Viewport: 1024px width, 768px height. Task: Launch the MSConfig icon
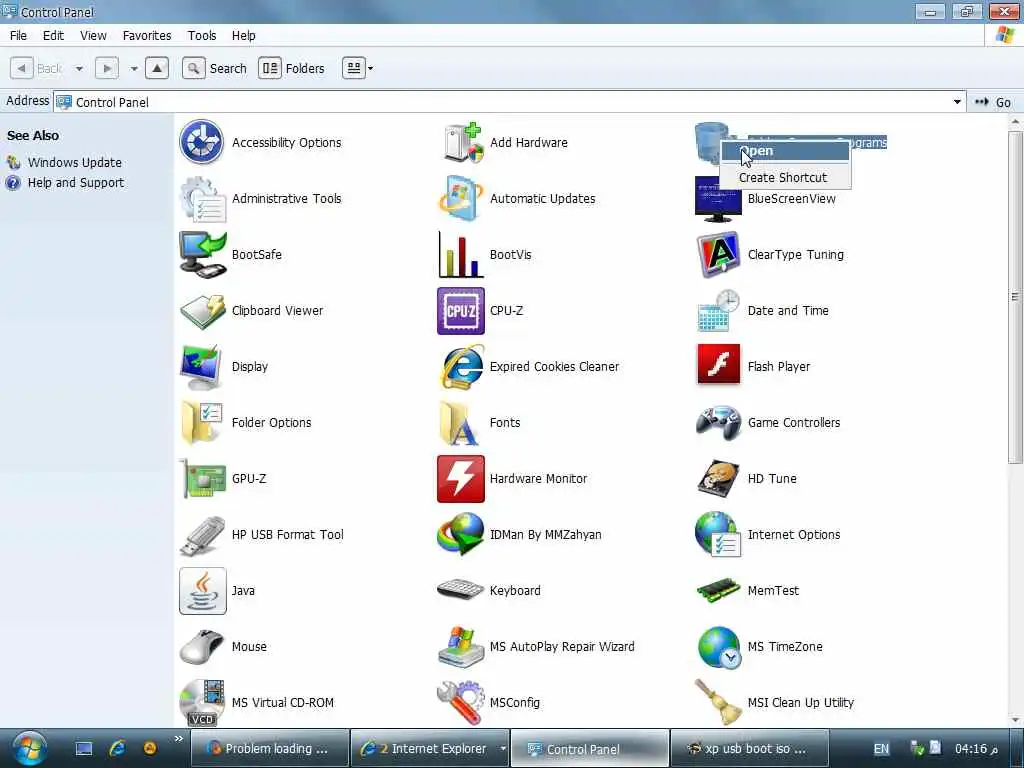[461, 703]
